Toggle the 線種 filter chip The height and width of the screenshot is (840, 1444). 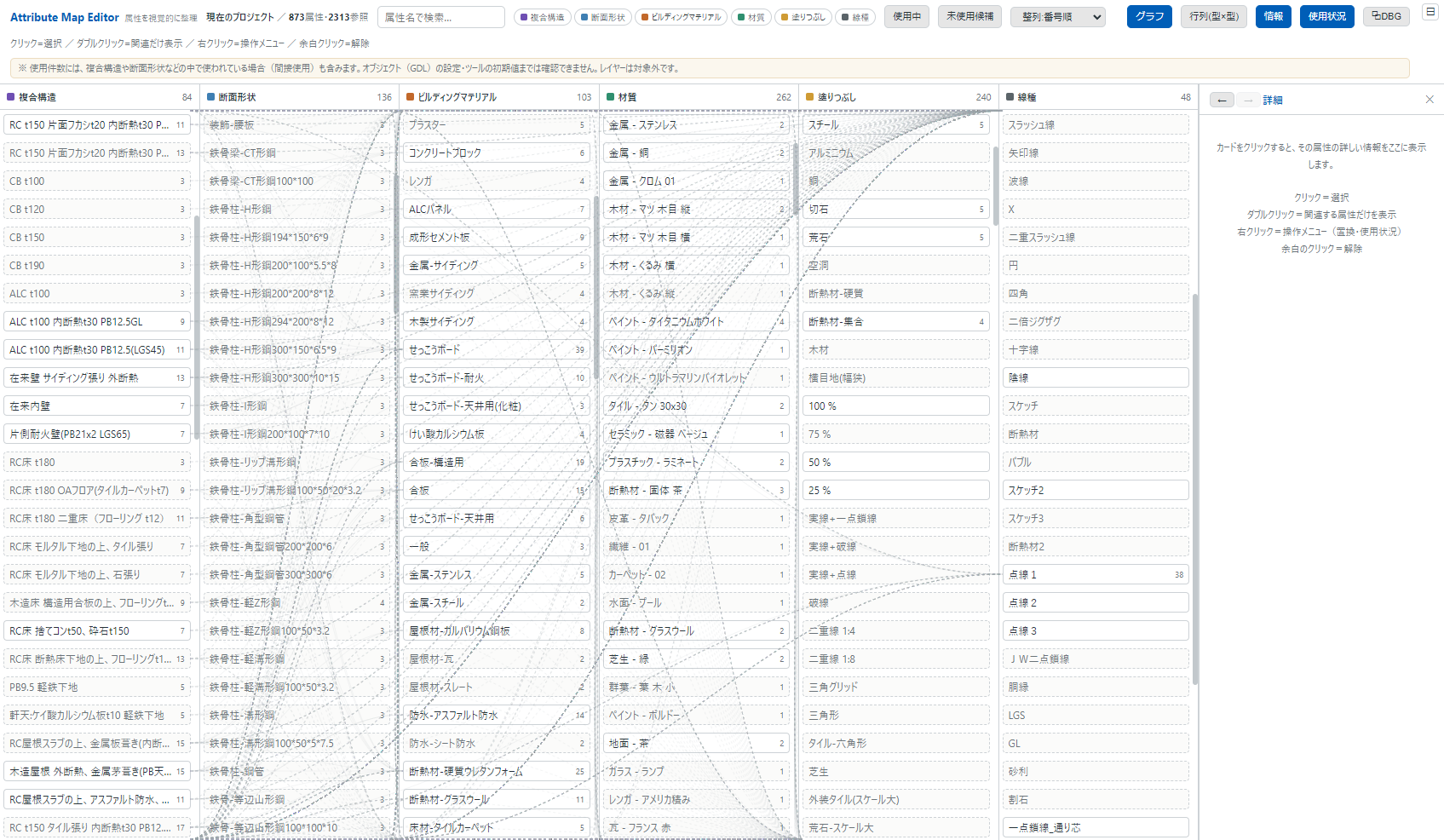tap(854, 17)
